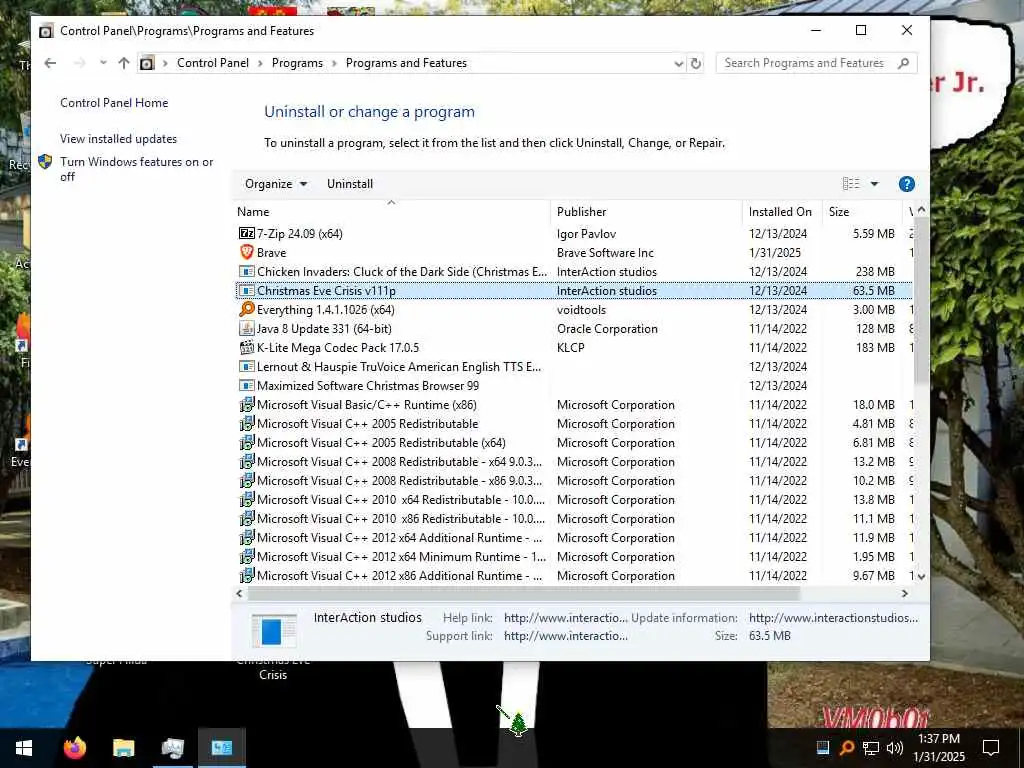Open the Windows Start menu
1024x768 pixels.
click(x=24, y=748)
